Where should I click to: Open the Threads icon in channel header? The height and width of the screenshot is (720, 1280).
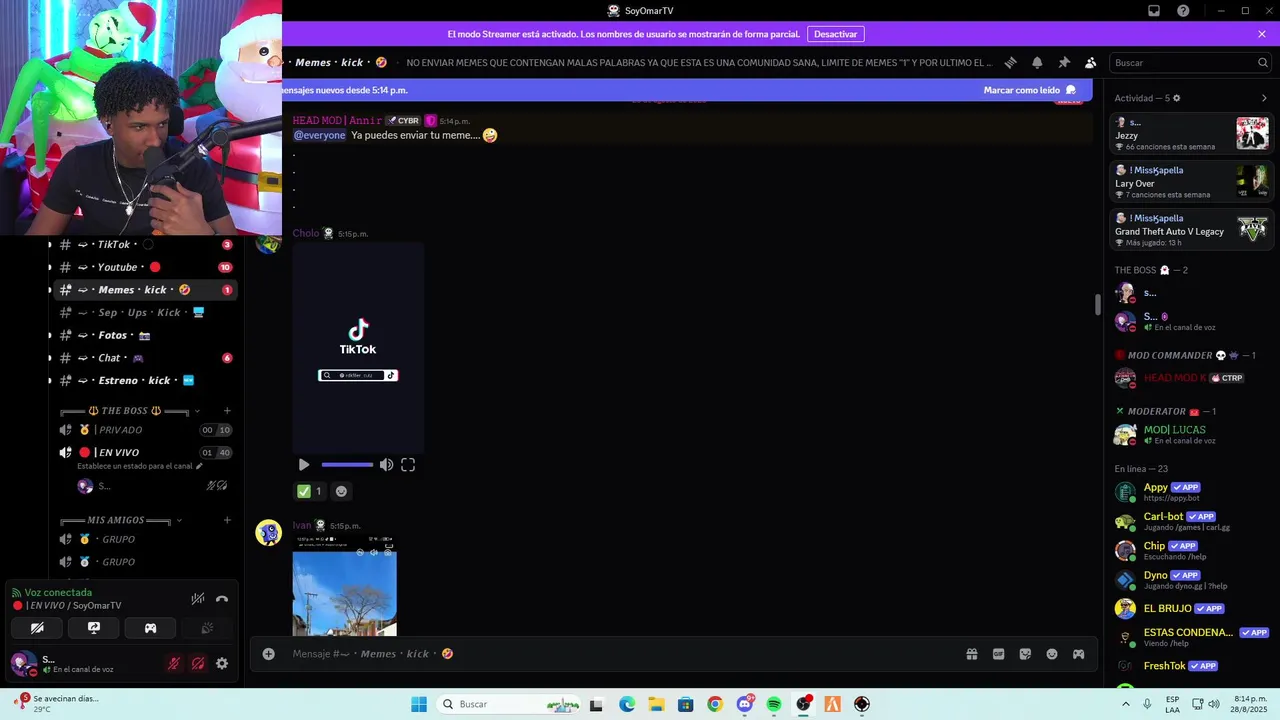tap(1010, 62)
